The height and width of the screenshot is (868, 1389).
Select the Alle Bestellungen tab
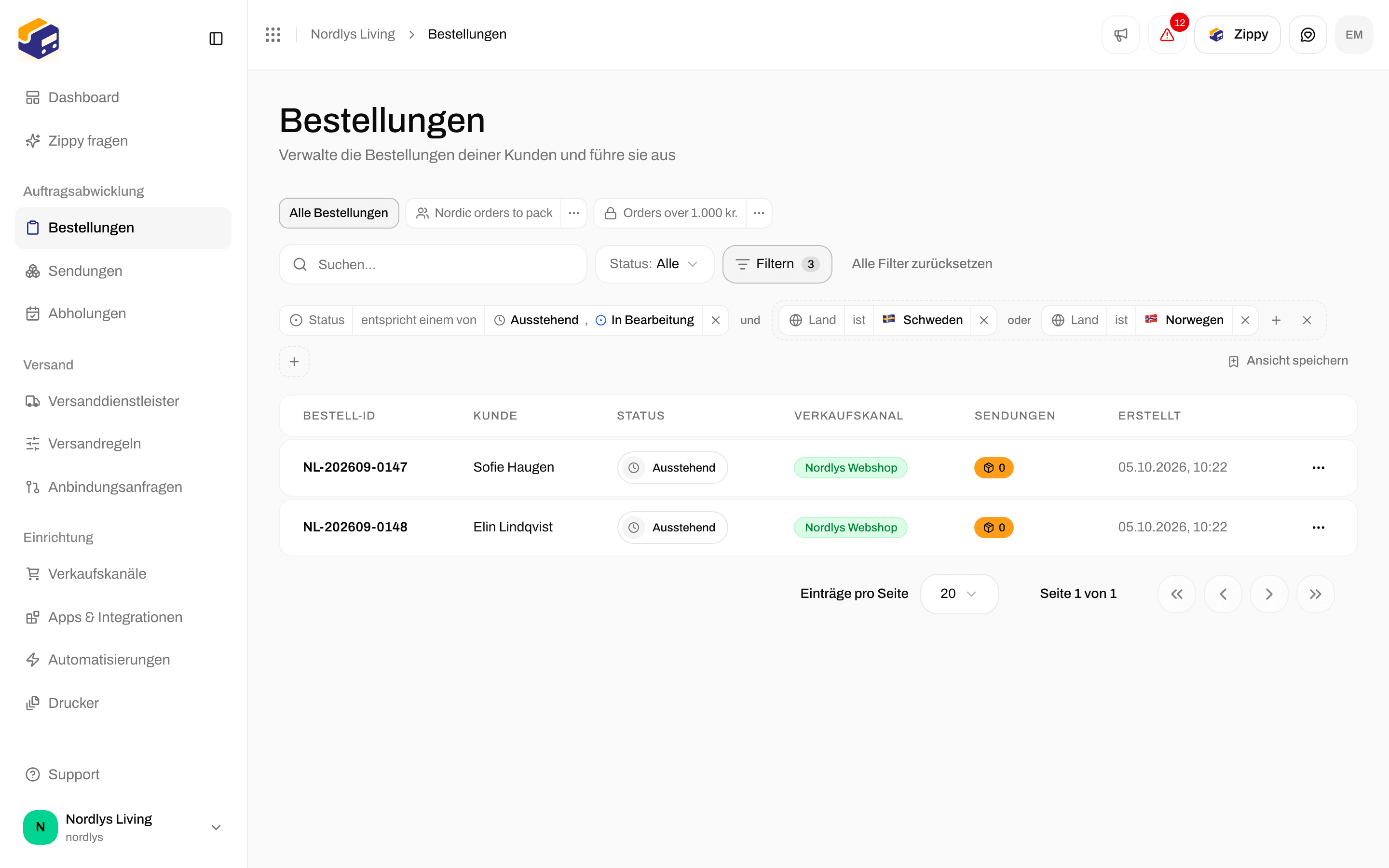tap(339, 213)
